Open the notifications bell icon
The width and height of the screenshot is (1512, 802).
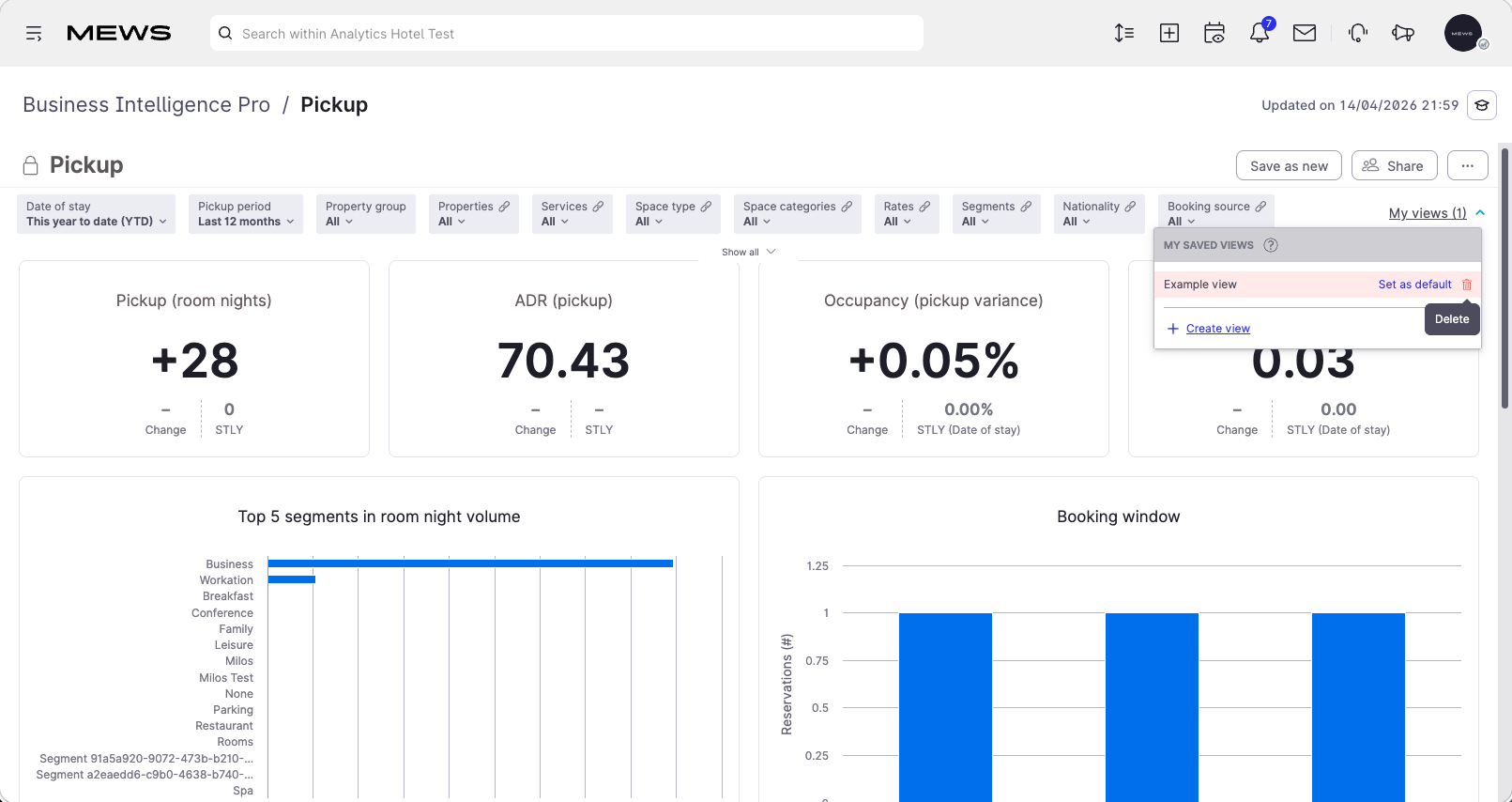pyautogui.click(x=1260, y=33)
